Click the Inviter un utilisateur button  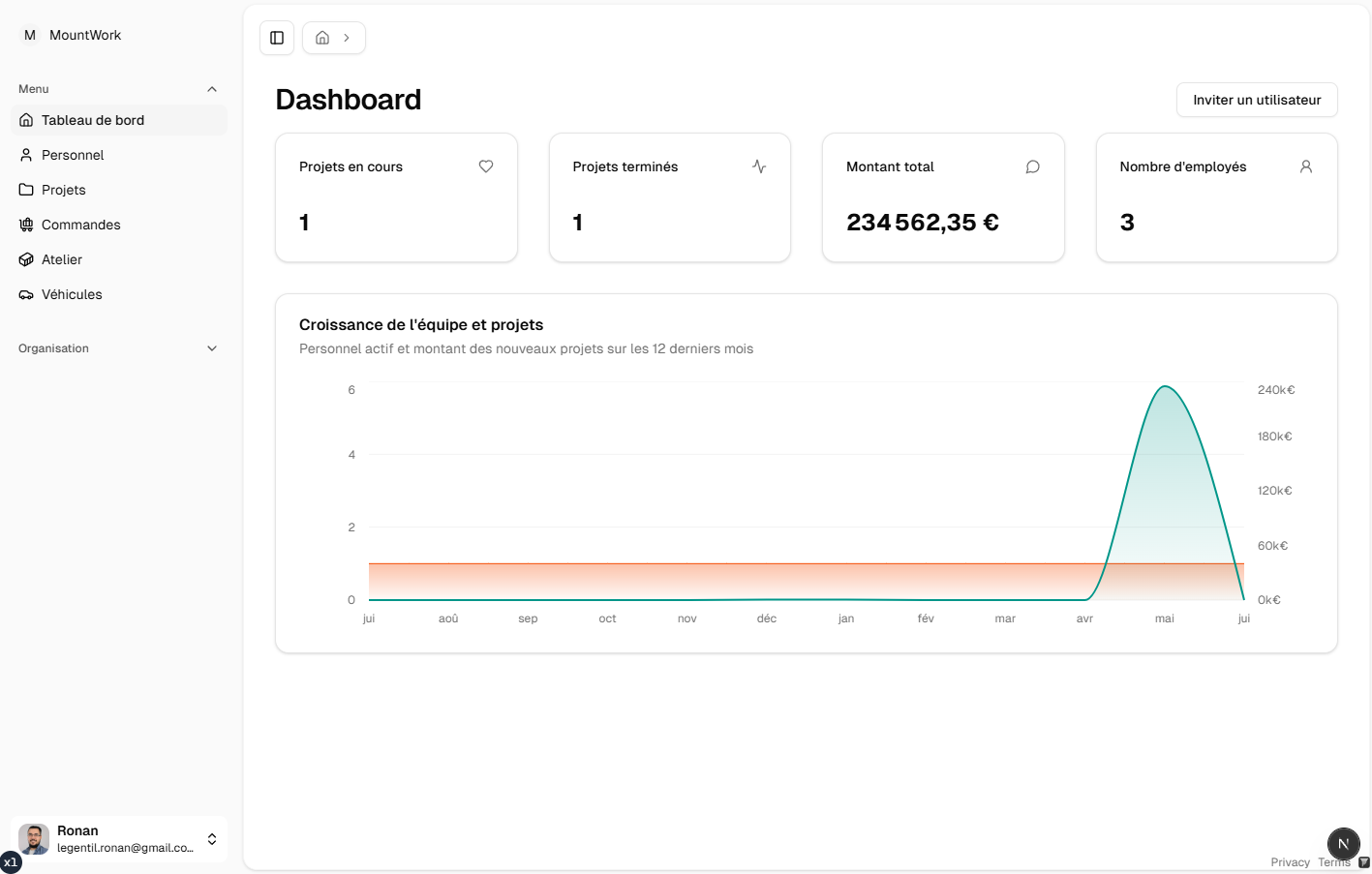point(1256,100)
